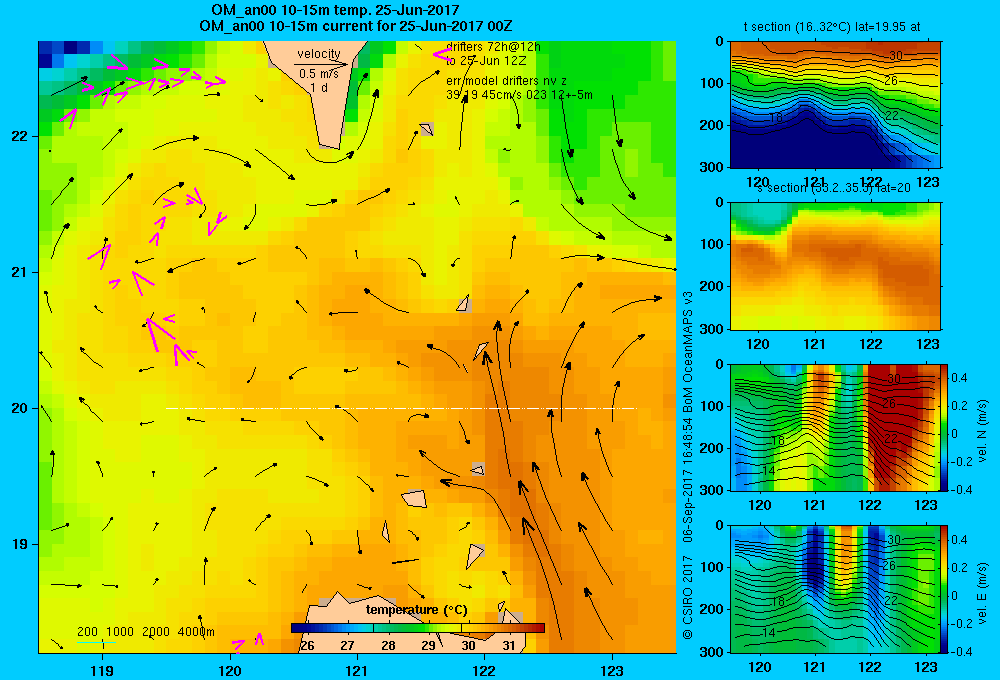The image size is (1000, 680).
Task: Click the '22' contour label in temperature section
Action: tap(892, 115)
